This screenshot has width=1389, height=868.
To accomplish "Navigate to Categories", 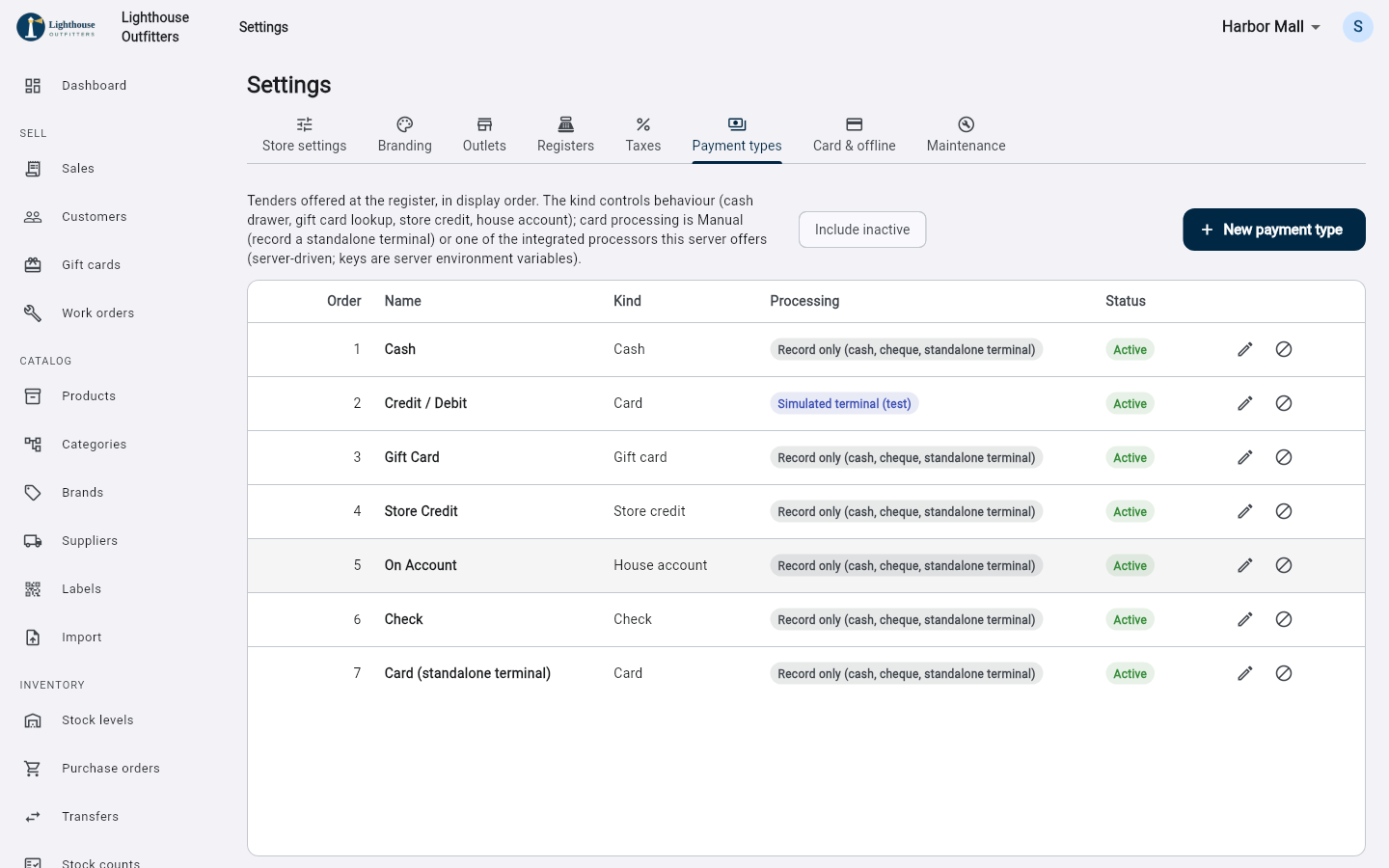I will [x=116, y=445].
